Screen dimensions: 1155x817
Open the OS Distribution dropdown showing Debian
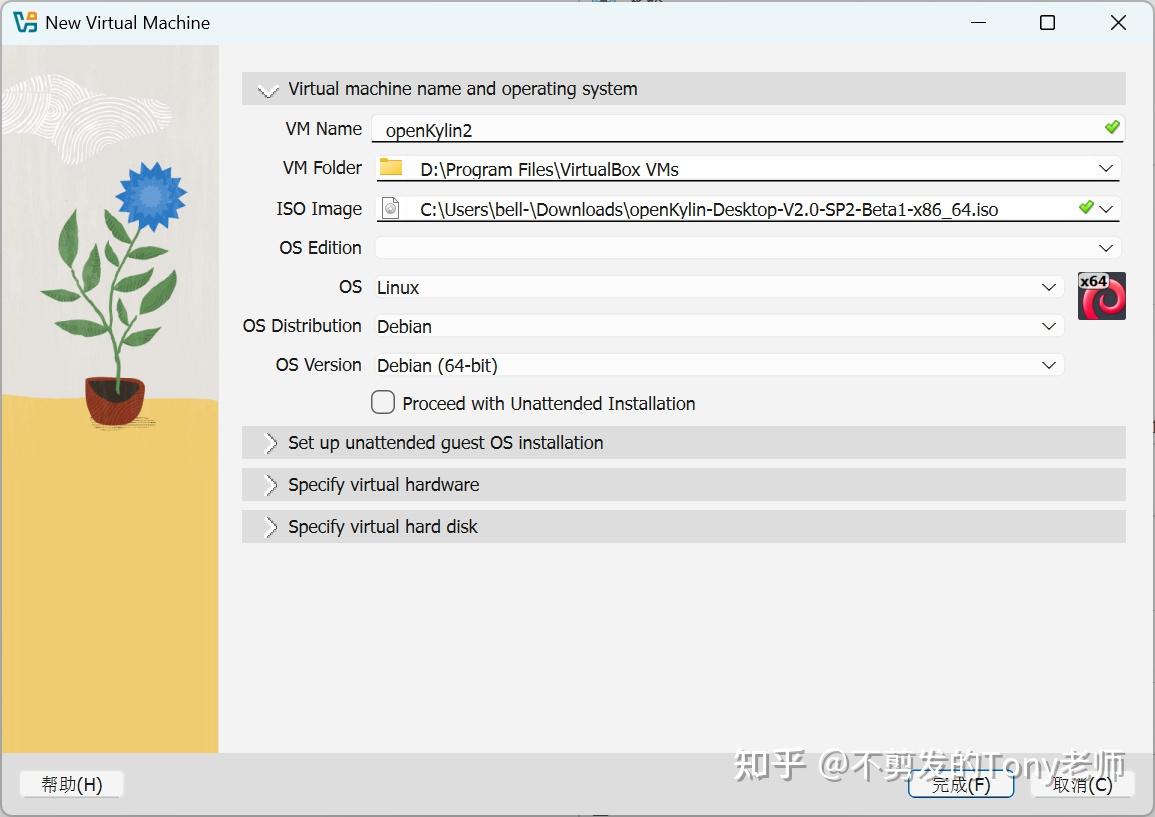pyautogui.click(x=1049, y=326)
